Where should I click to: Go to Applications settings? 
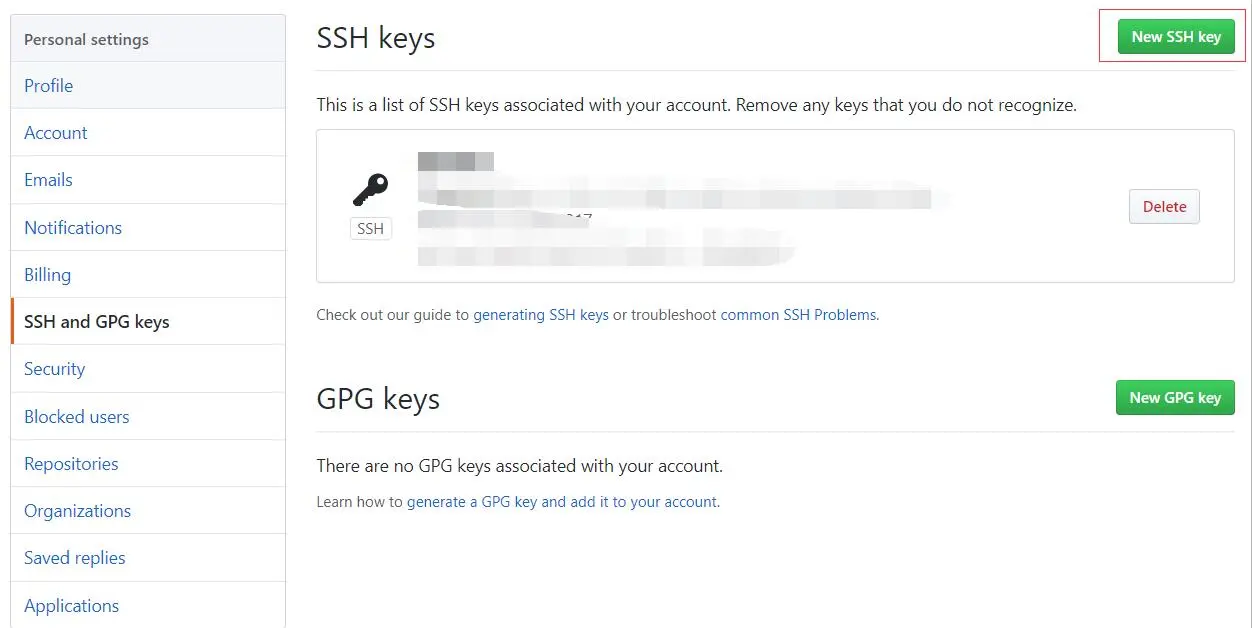(x=148, y=606)
